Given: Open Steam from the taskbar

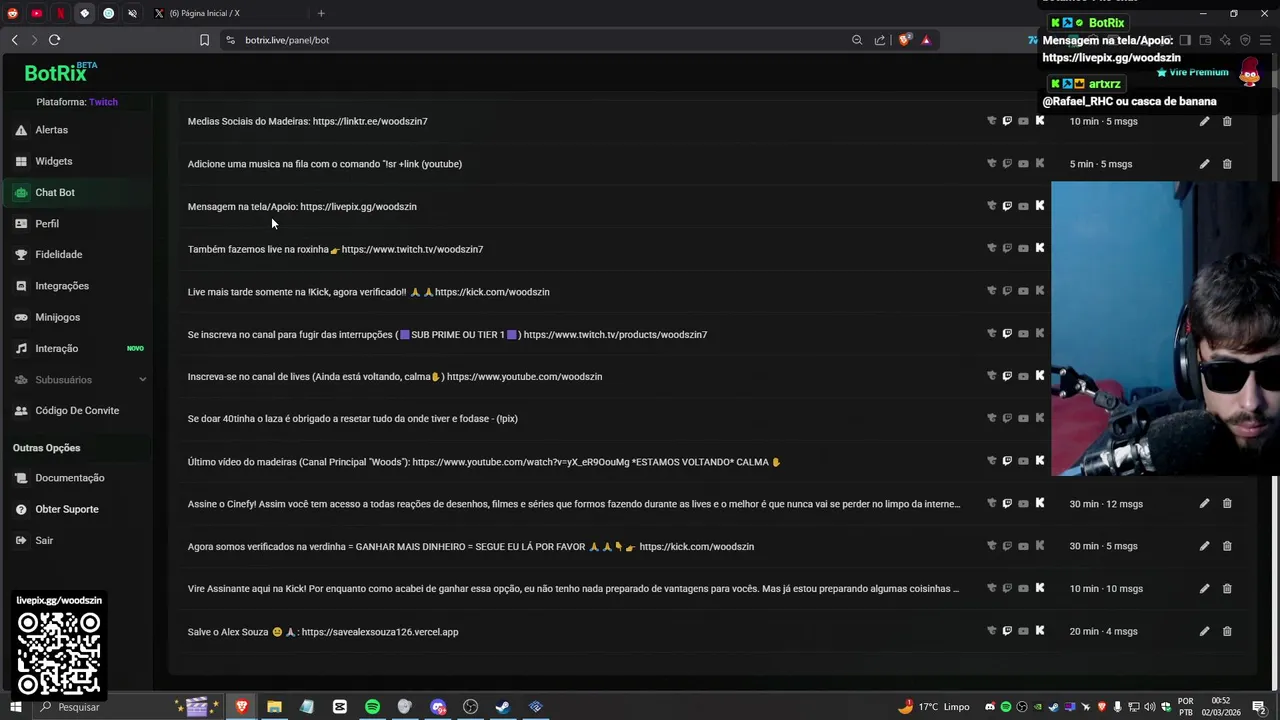Looking at the screenshot, I should [x=503, y=707].
